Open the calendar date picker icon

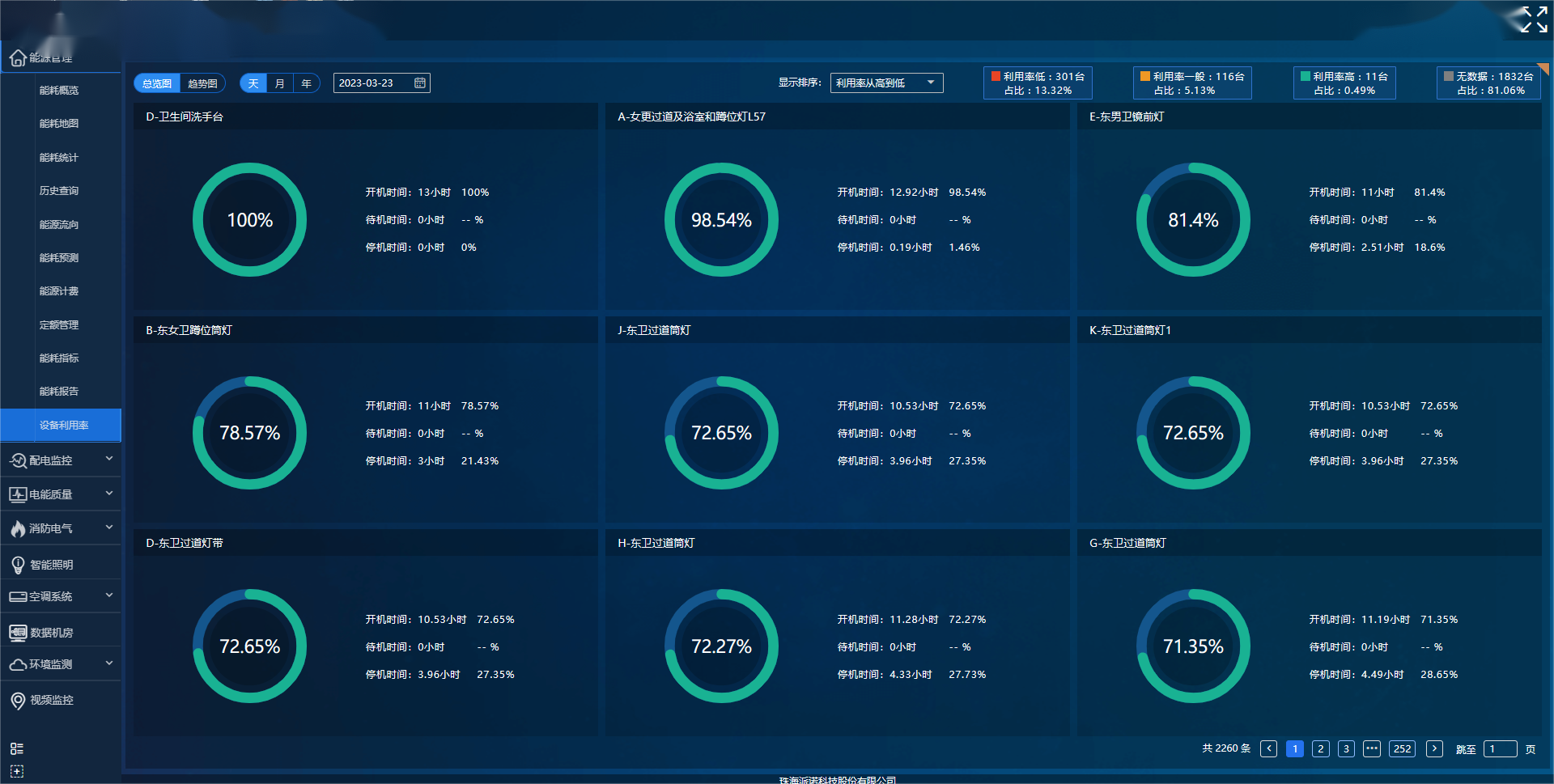coord(420,83)
